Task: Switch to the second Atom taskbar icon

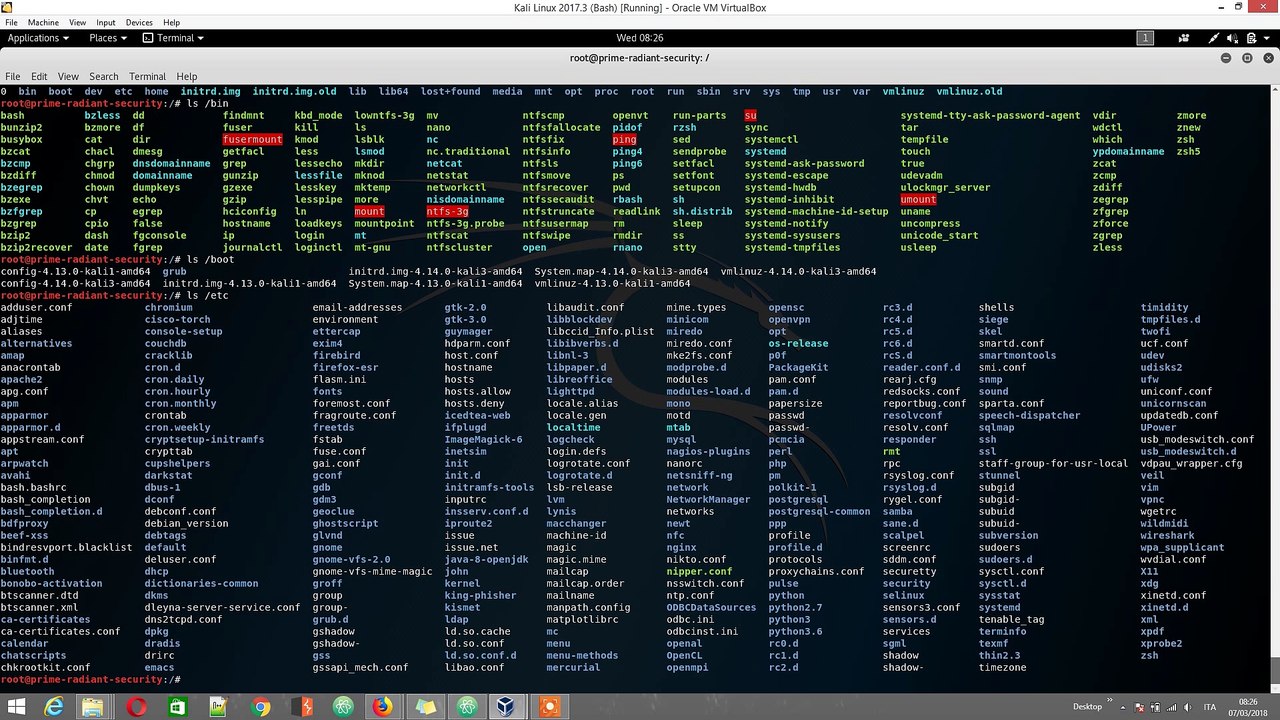Action: pyautogui.click(x=467, y=707)
